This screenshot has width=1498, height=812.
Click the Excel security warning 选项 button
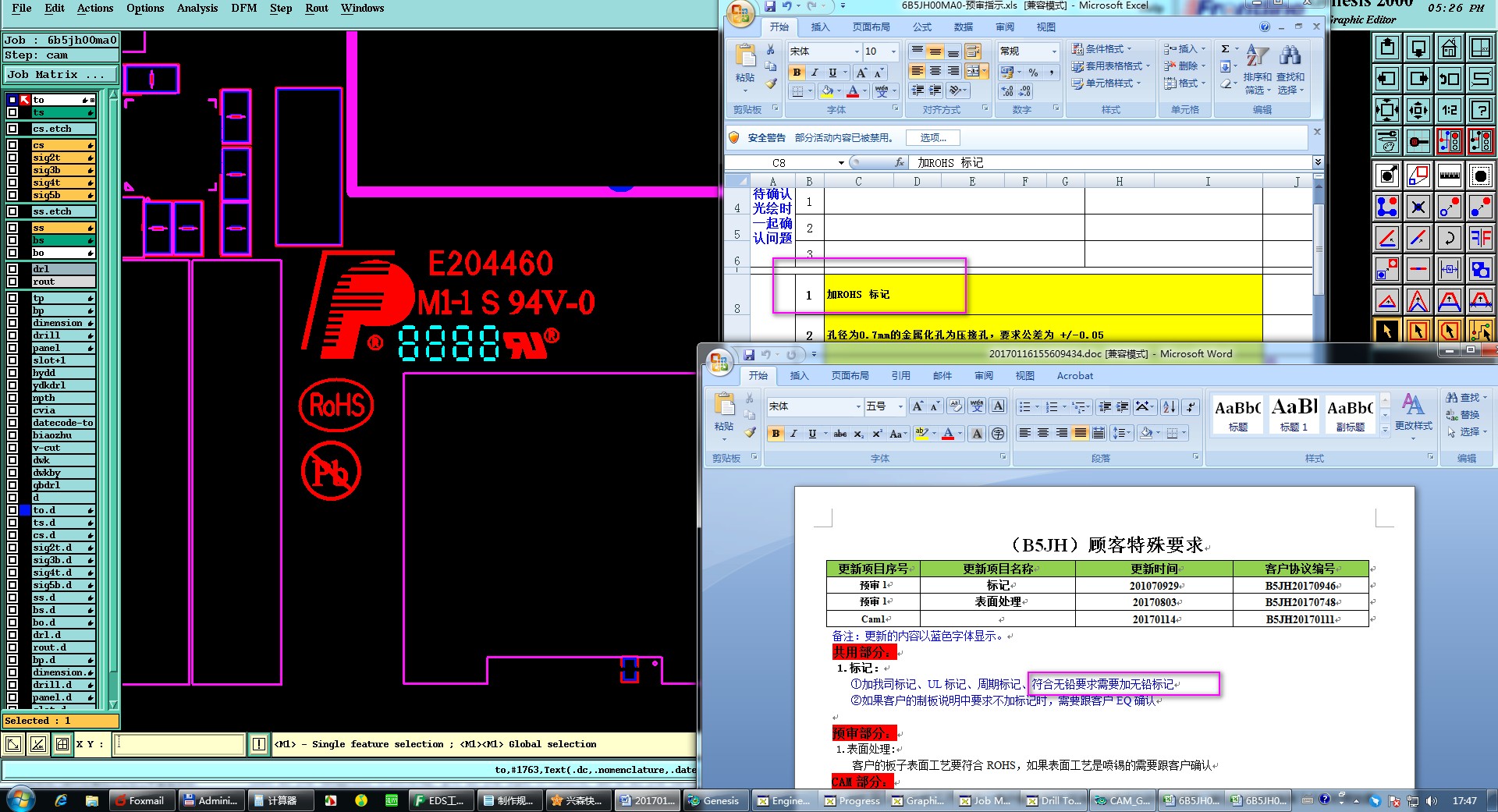tap(932, 137)
